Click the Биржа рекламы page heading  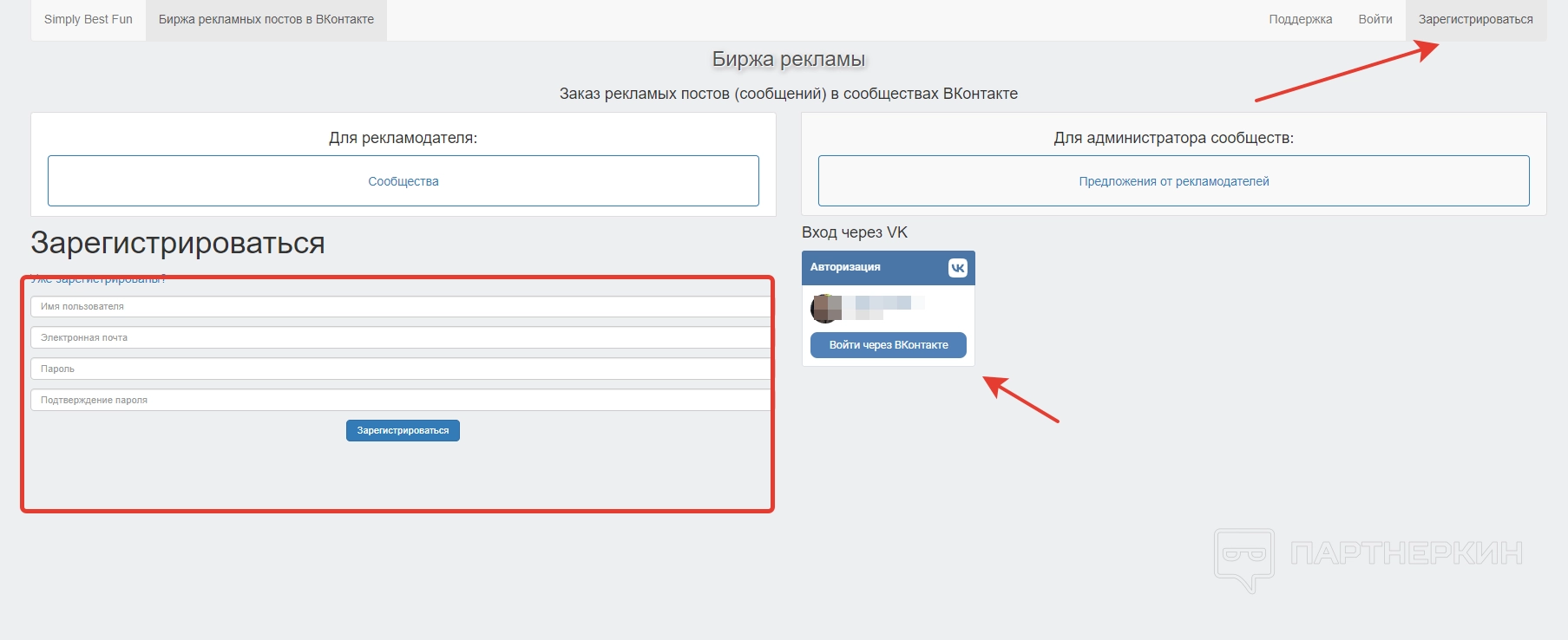click(789, 59)
